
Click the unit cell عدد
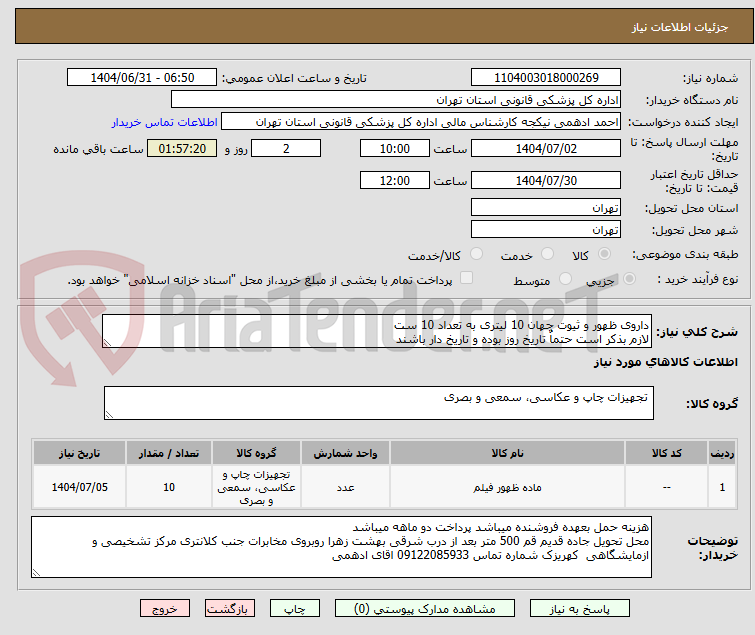(345, 487)
